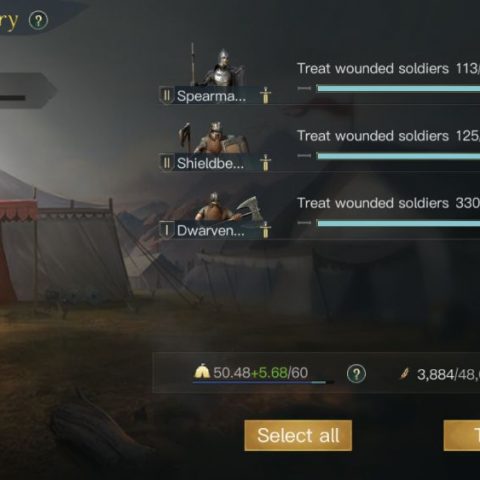This screenshot has width=480, height=480.
Task: Click the Select all button
Action: 298,435
